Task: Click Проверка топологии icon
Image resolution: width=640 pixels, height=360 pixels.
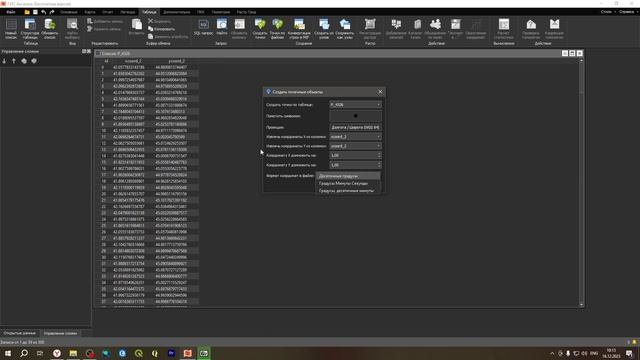Action: pyautogui.click(x=531, y=29)
